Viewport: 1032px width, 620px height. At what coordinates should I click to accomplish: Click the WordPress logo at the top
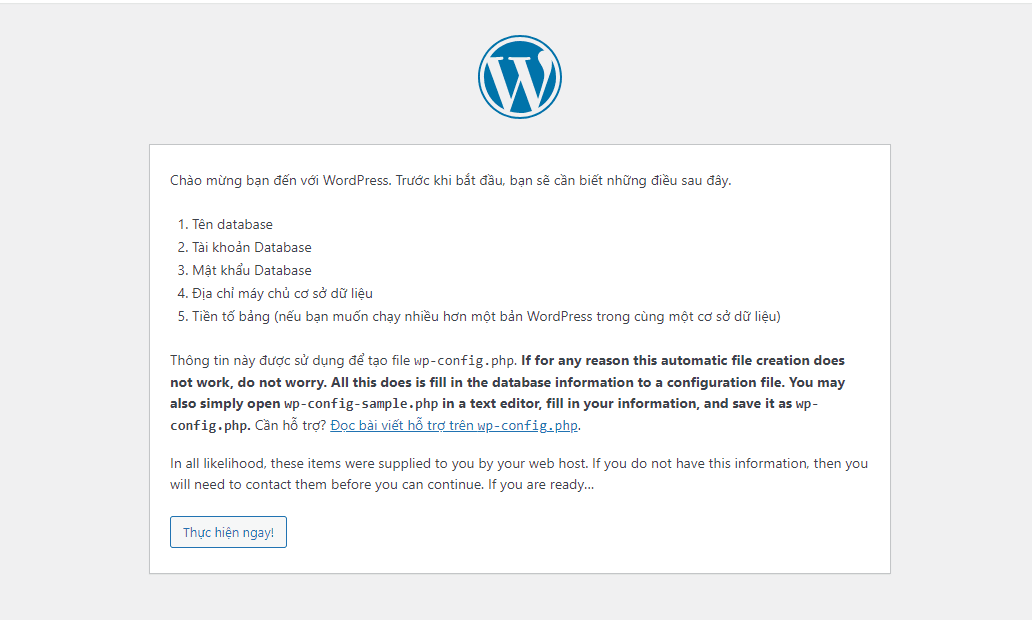(519, 77)
